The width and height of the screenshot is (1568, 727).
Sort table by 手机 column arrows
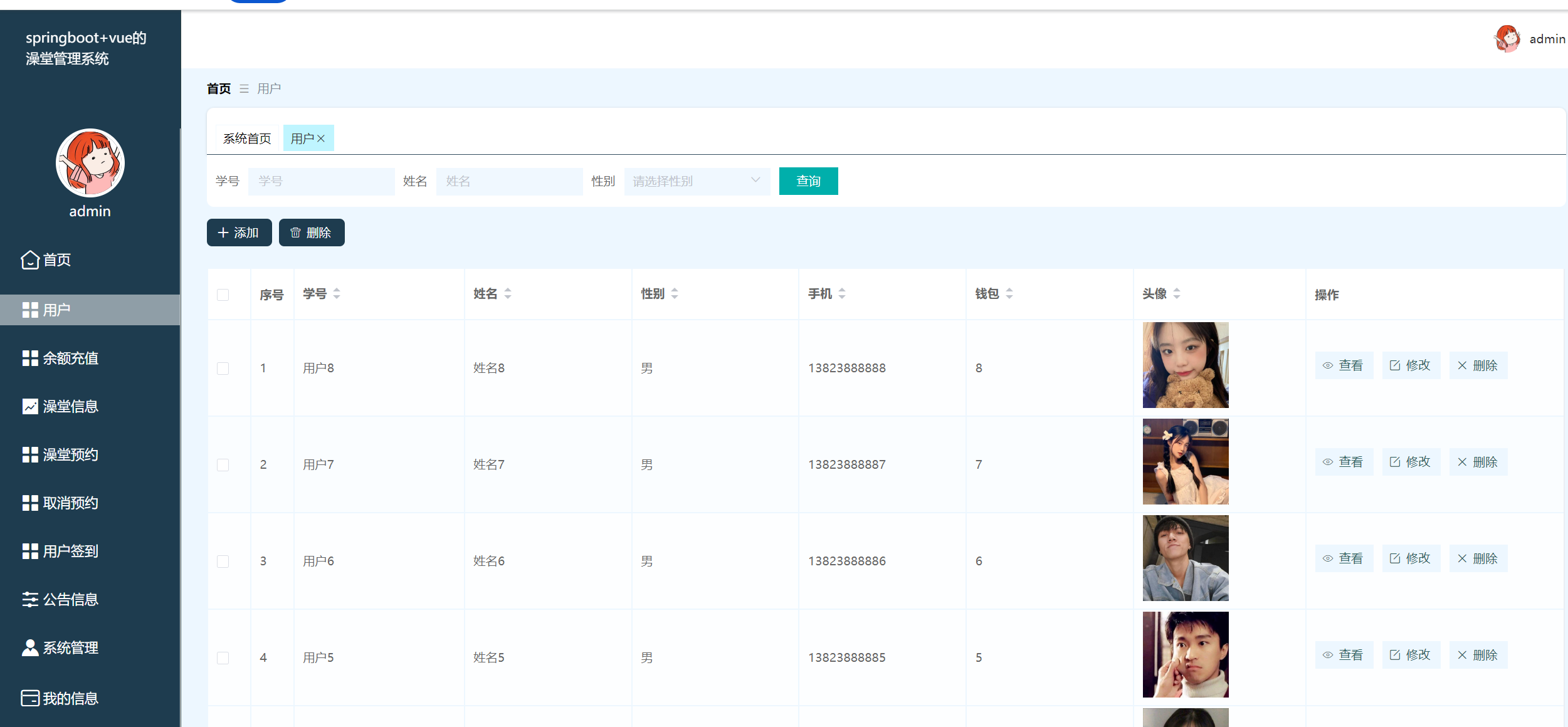pos(842,293)
